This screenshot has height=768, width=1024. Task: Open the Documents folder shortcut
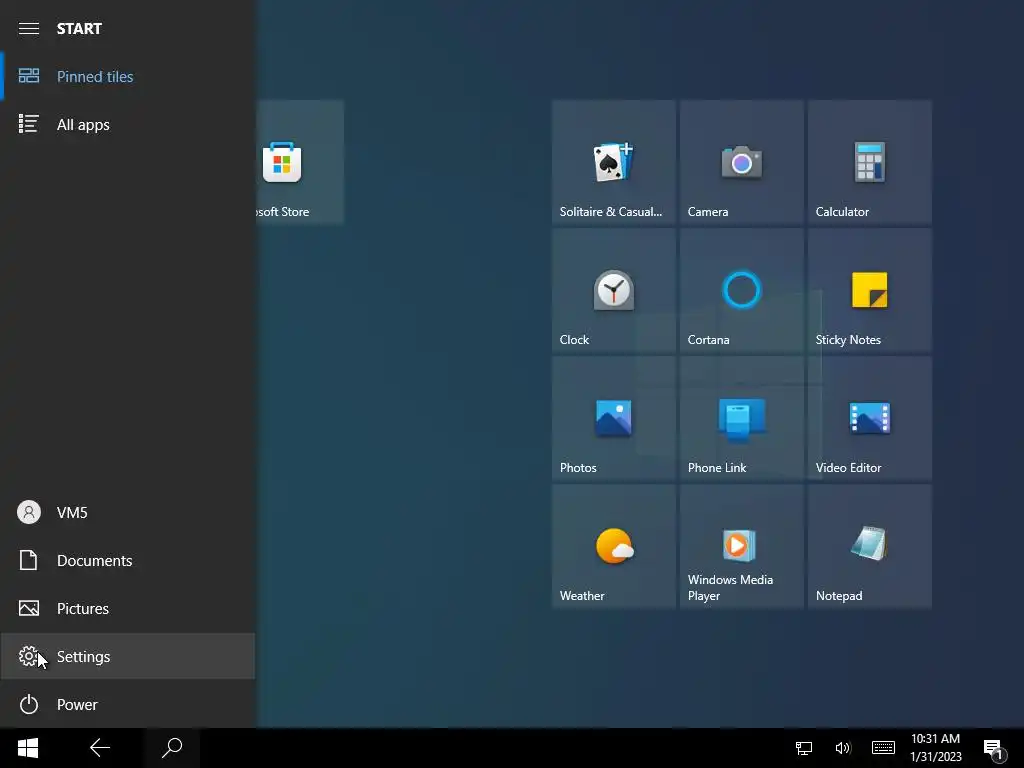127,560
